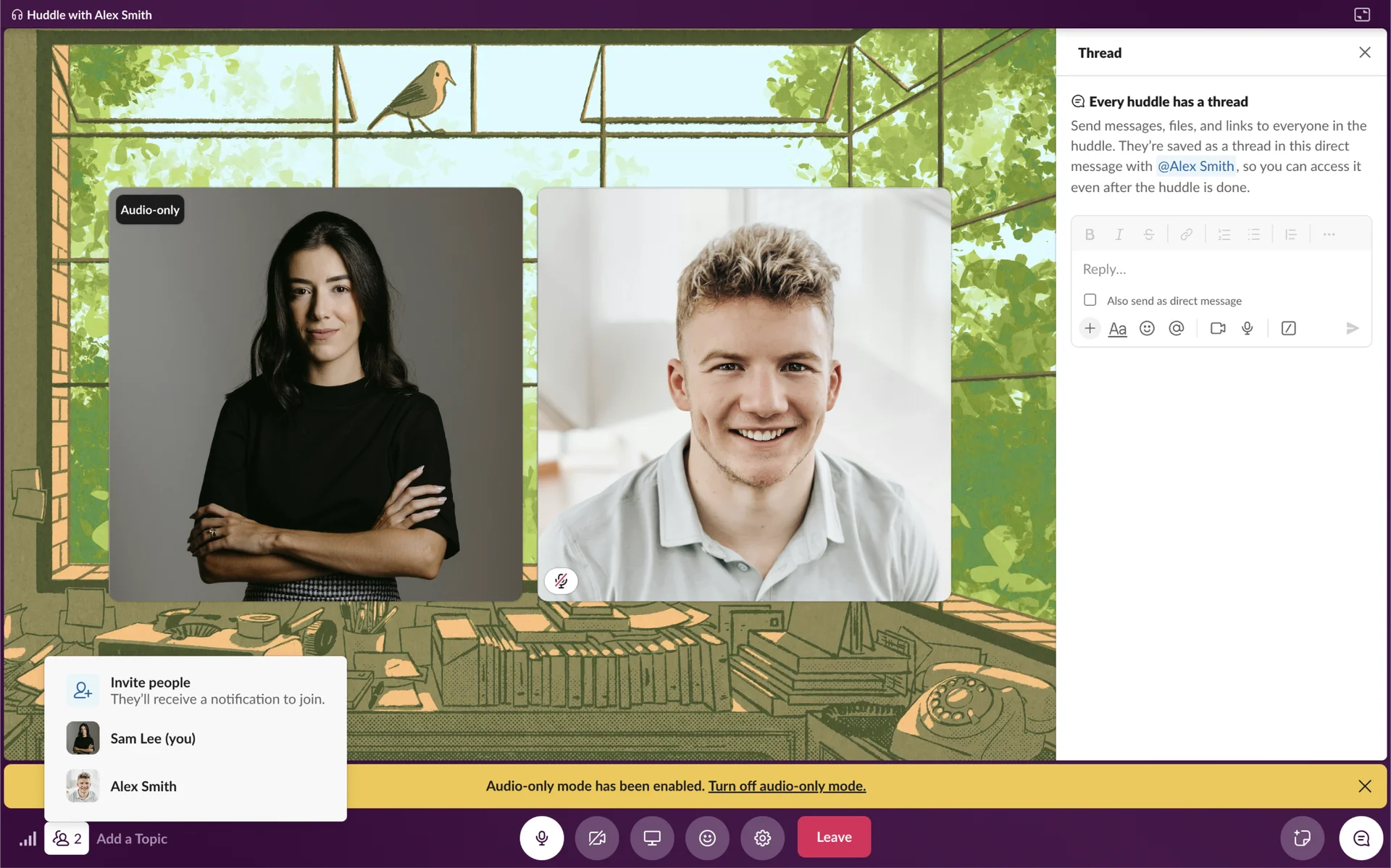Check Also send as direct message
This screenshot has height=868, width=1391.
pyautogui.click(x=1090, y=300)
